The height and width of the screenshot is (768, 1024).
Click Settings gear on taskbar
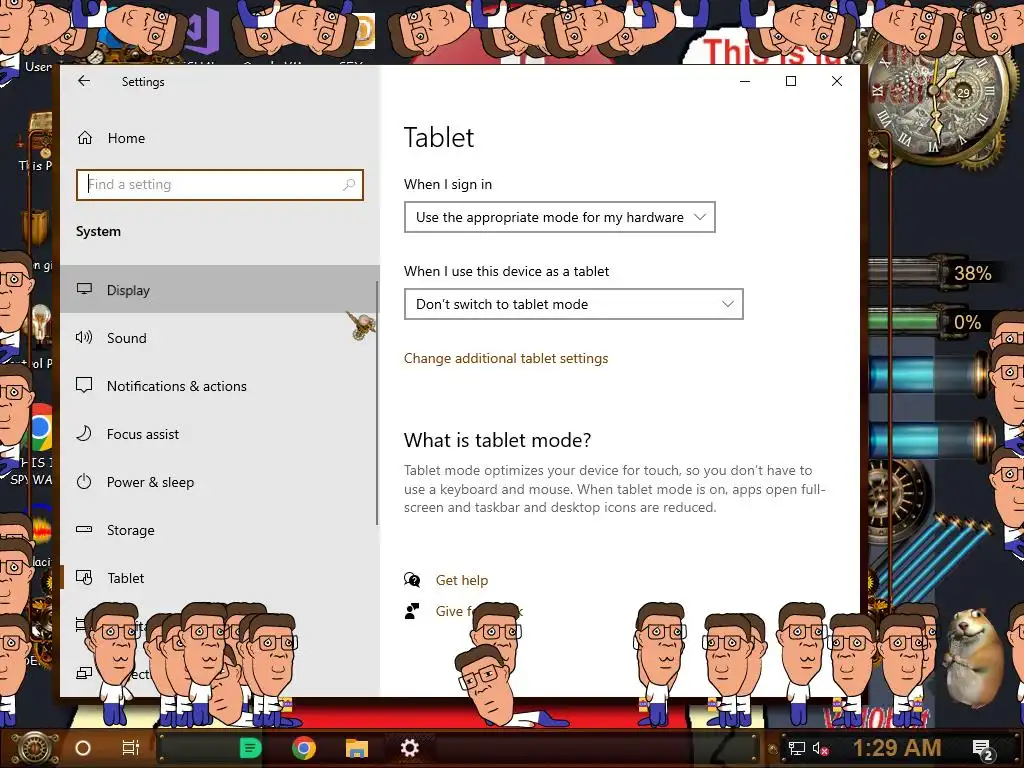click(x=409, y=748)
